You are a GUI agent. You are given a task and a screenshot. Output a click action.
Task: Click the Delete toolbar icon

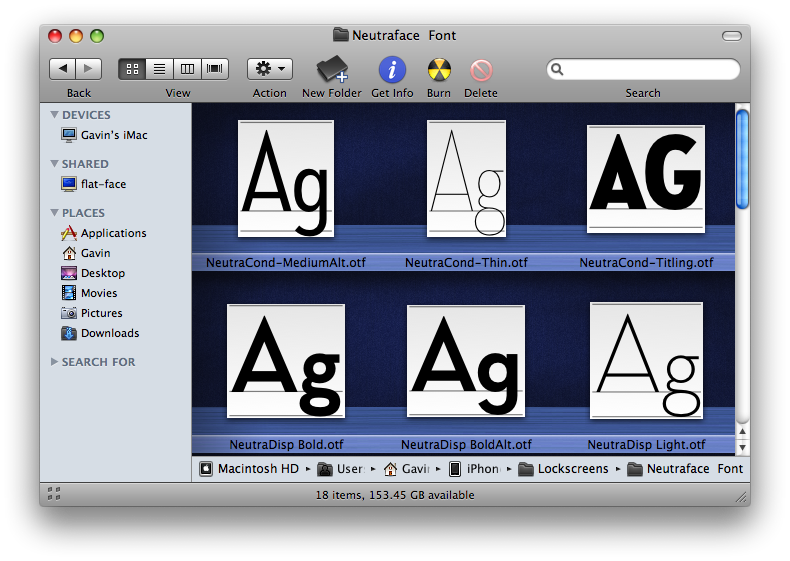click(481, 70)
